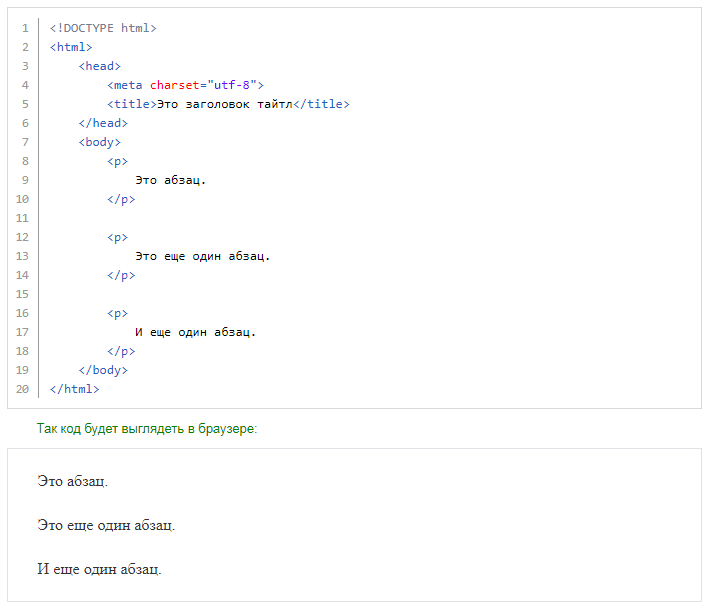Click line number 11 in the gutter
This screenshot has width=718, height=610.
pyautogui.click(x=23, y=218)
